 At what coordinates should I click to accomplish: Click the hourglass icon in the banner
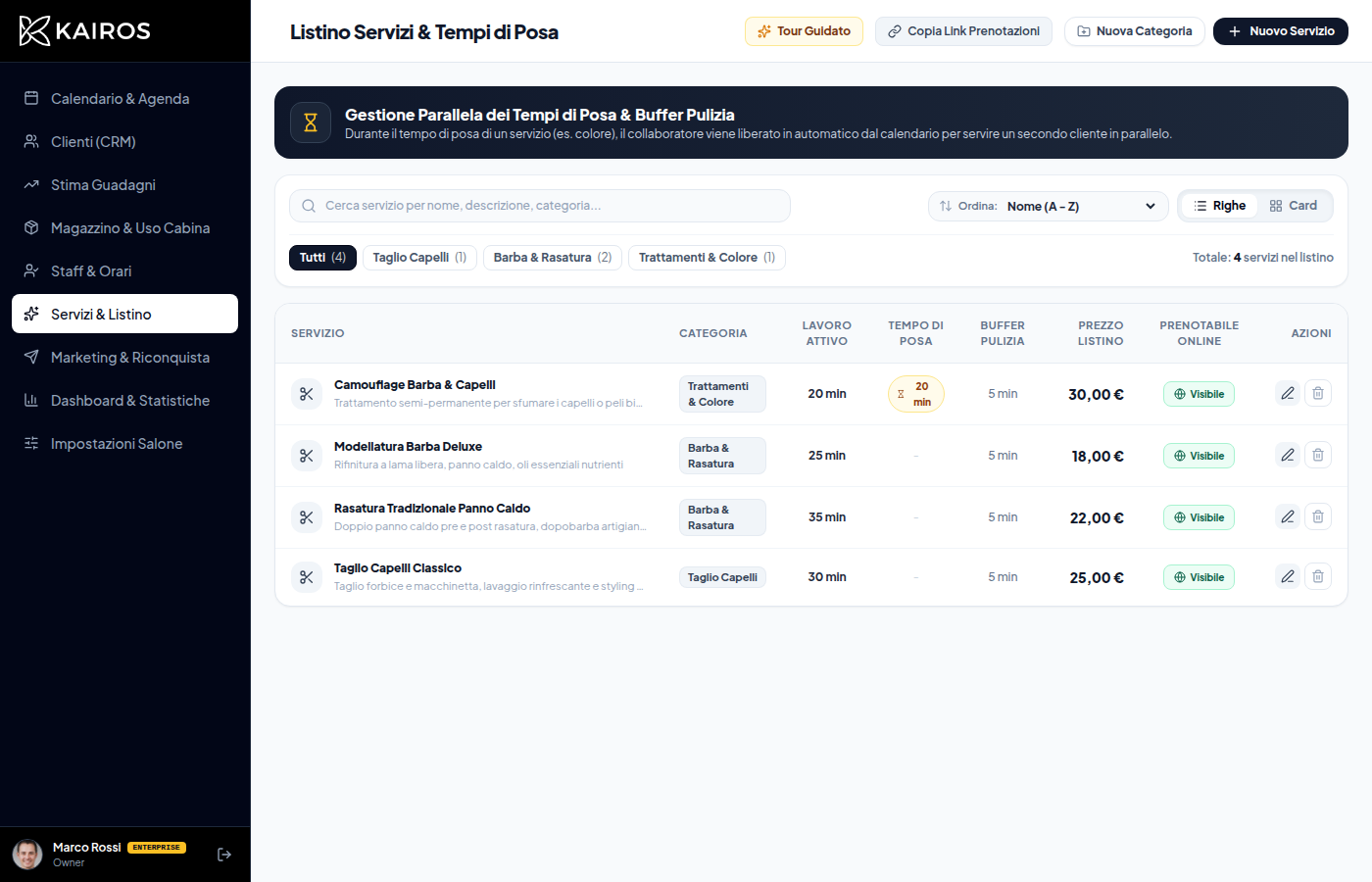[x=311, y=122]
